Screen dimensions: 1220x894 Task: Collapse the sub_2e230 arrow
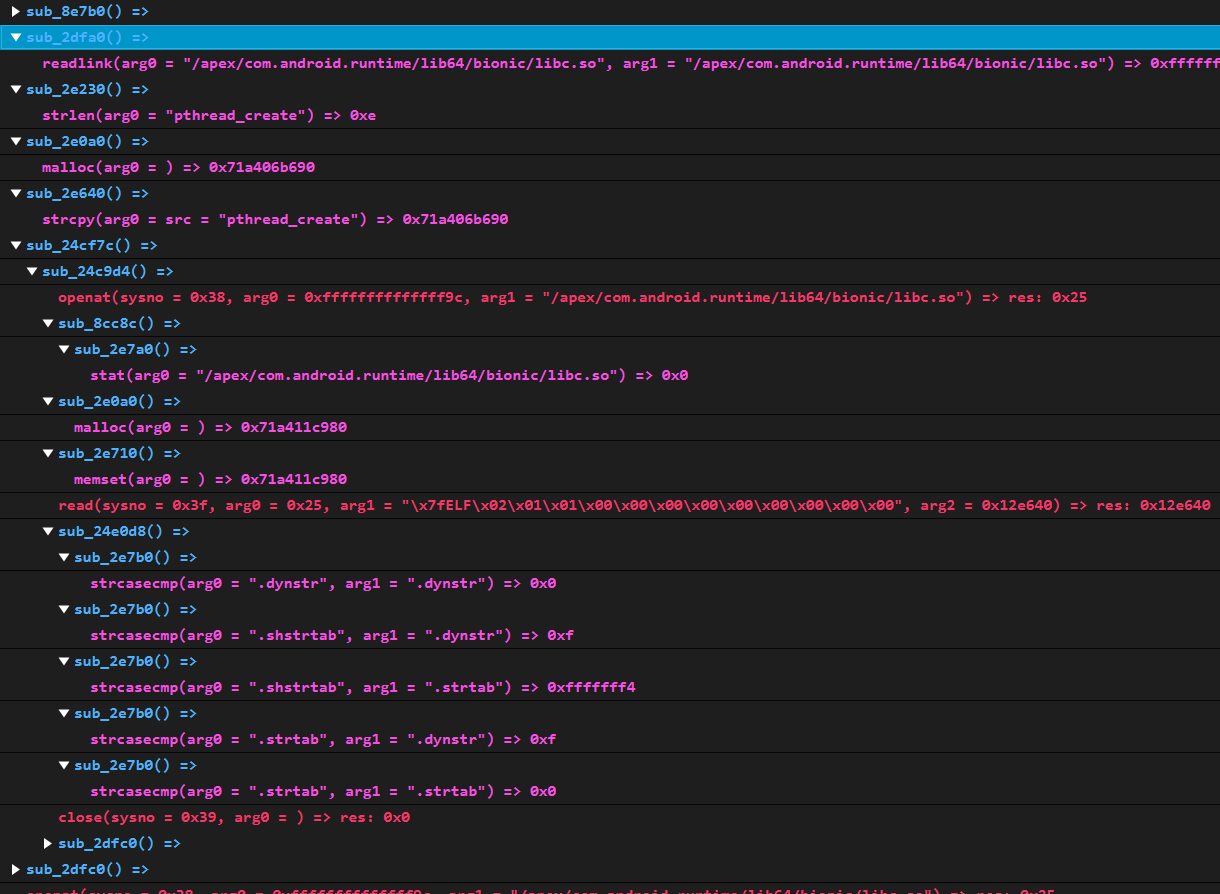[16, 89]
